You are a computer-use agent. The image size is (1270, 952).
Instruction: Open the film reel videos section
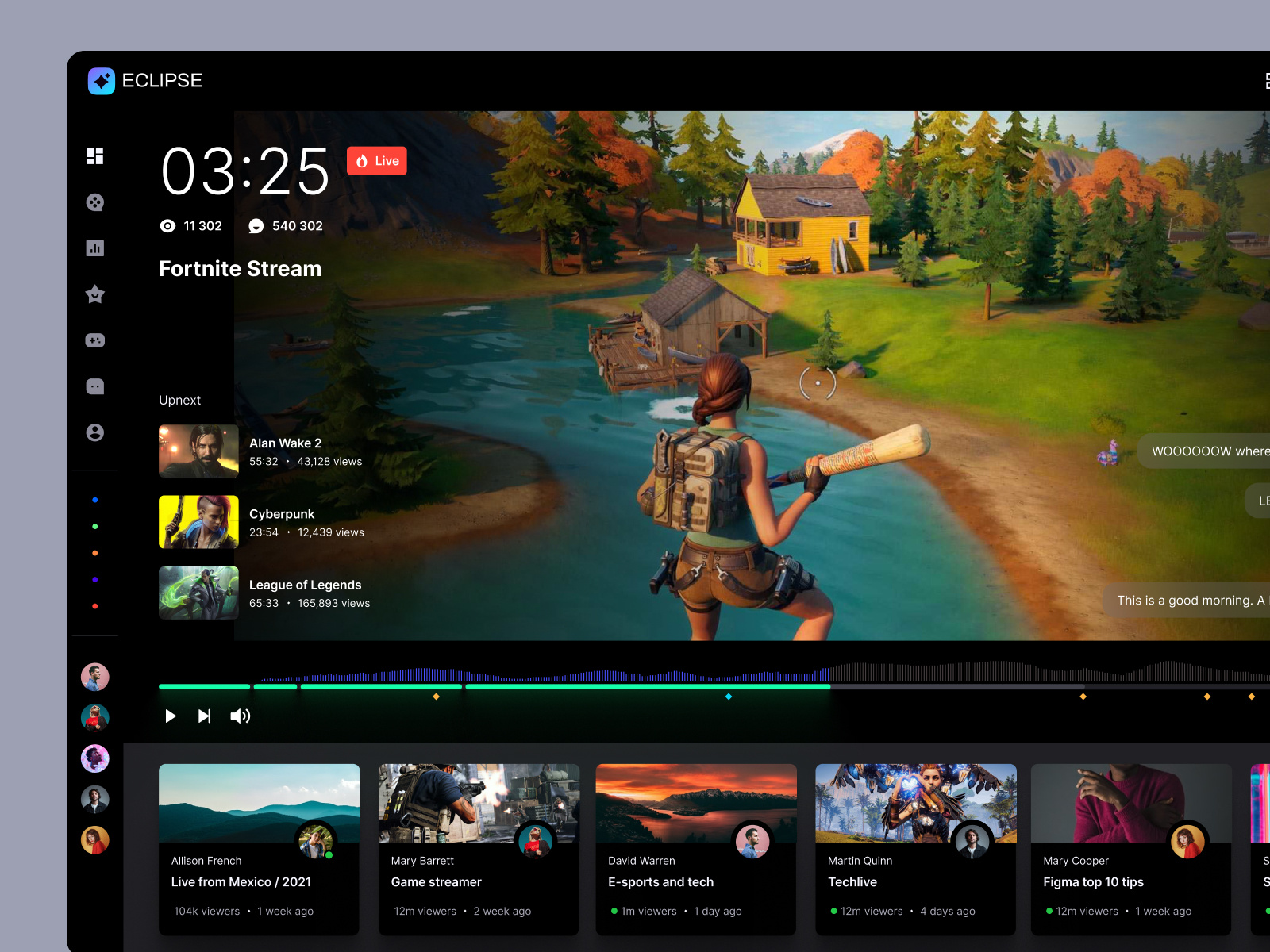point(95,202)
